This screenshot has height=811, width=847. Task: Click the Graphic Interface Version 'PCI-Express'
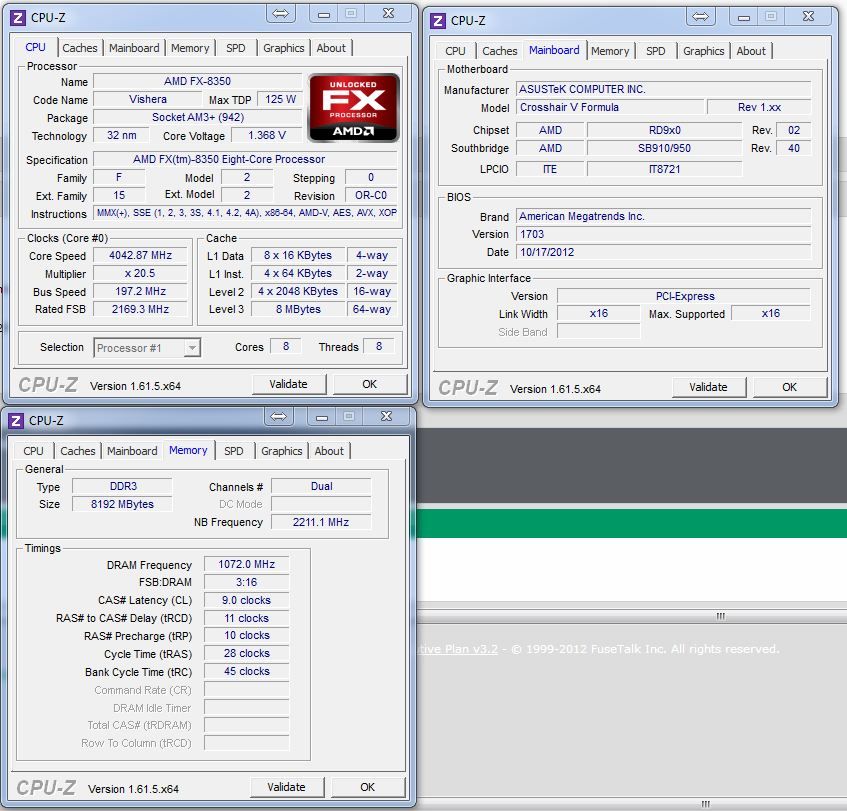[684, 296]
